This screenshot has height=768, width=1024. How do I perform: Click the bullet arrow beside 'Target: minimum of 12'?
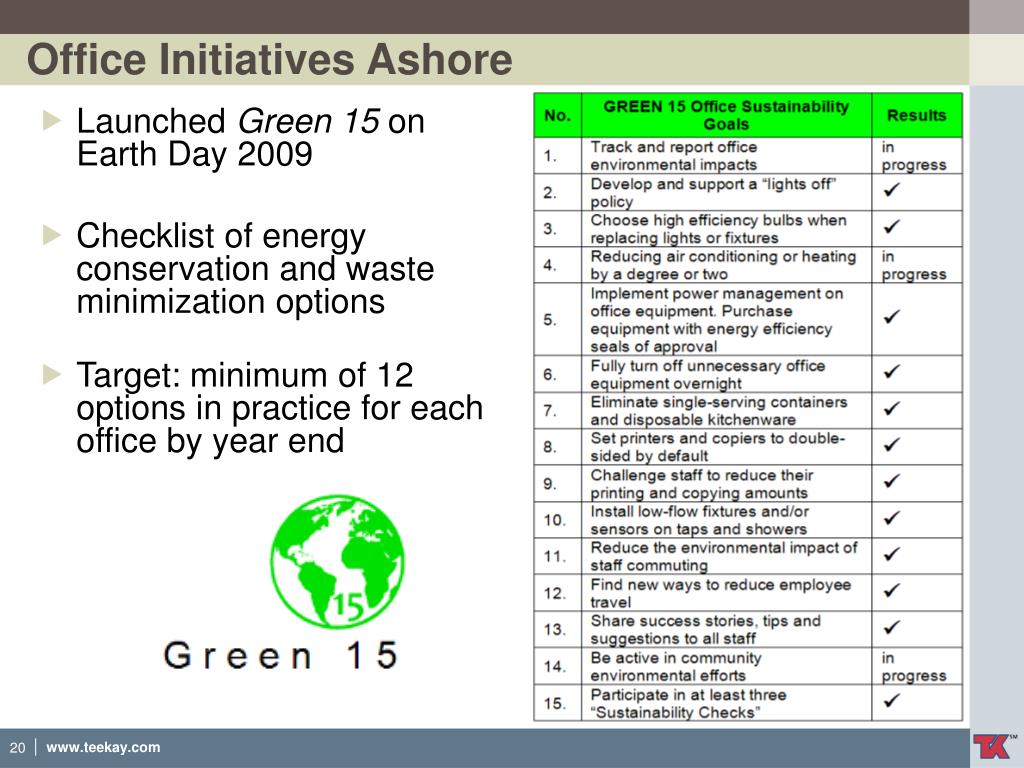52,374
